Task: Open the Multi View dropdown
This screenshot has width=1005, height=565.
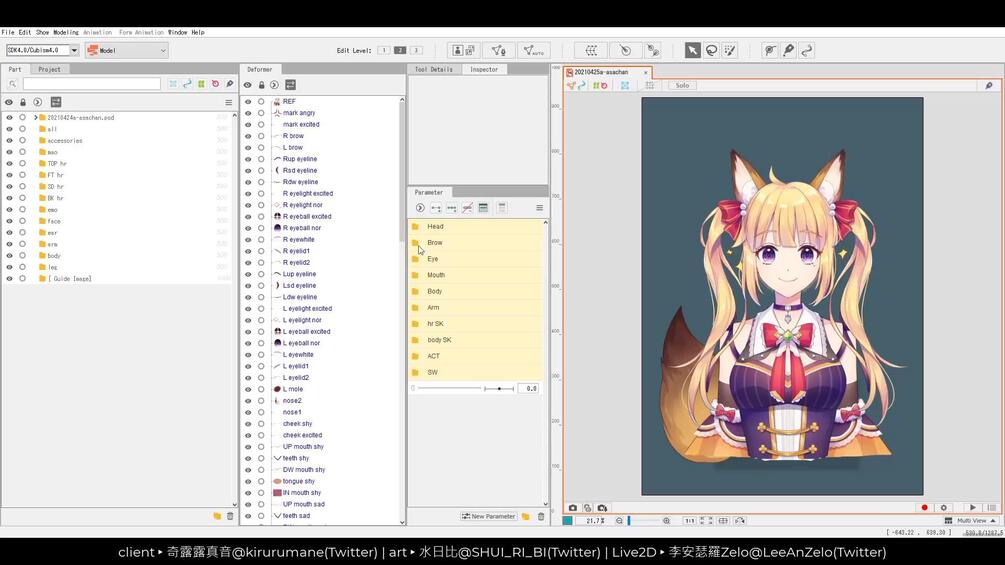Action: tap(971, 521)
